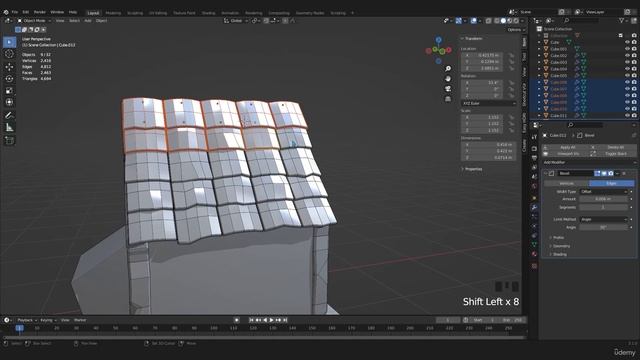
Task: Hide Cube.011 in viewport via eye icon
Action: [x=628, y=116]
